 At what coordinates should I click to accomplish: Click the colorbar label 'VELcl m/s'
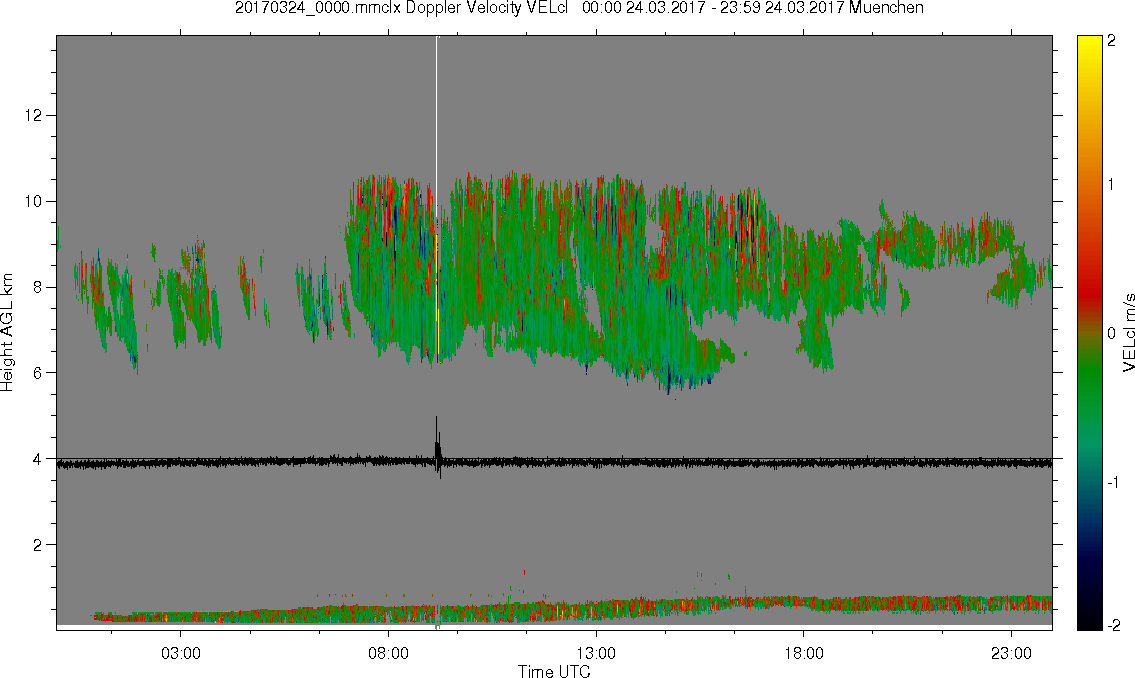coord(1128,333)
